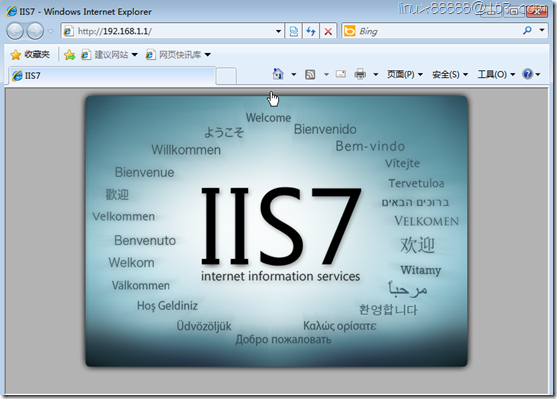This screenshot has width=557, height=399.
Task: Open a new blank tab
Action: (226, 76)
